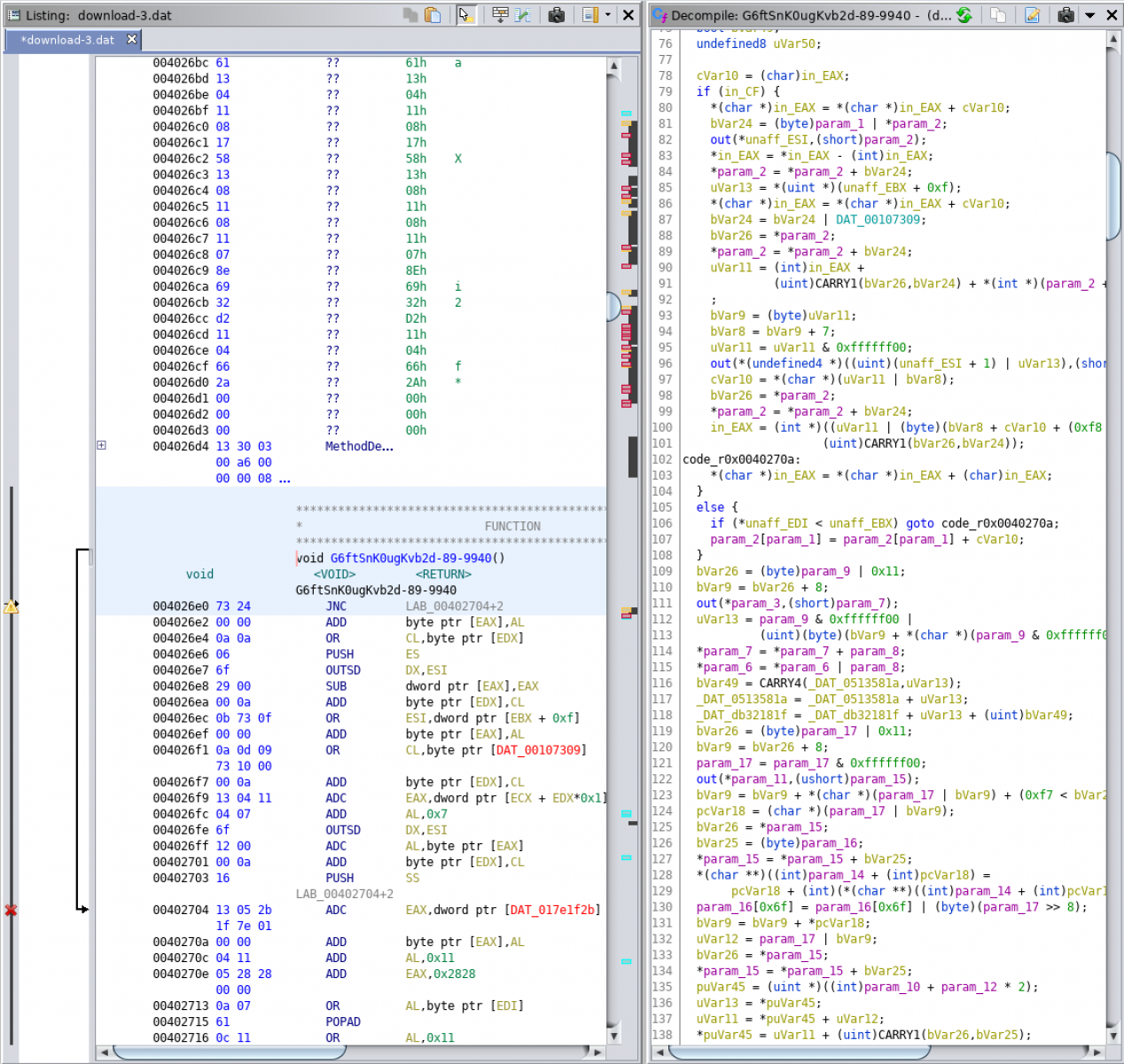Click the red X error marker in margin

click(x=11, y=911)
